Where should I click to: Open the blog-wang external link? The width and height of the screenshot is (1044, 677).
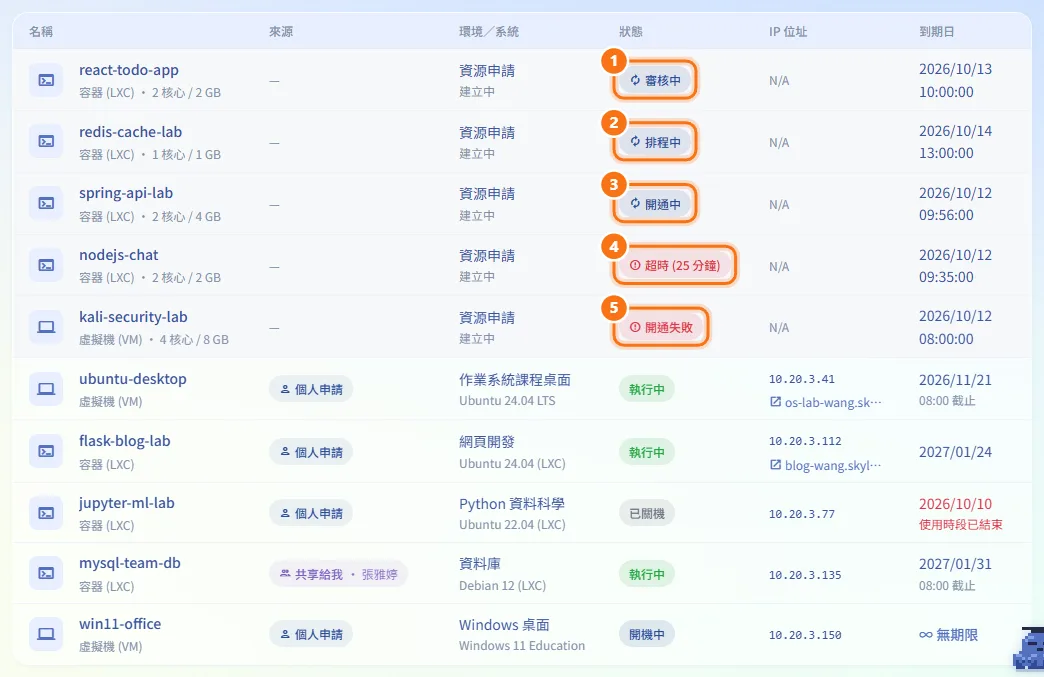(x=826, y=465)
